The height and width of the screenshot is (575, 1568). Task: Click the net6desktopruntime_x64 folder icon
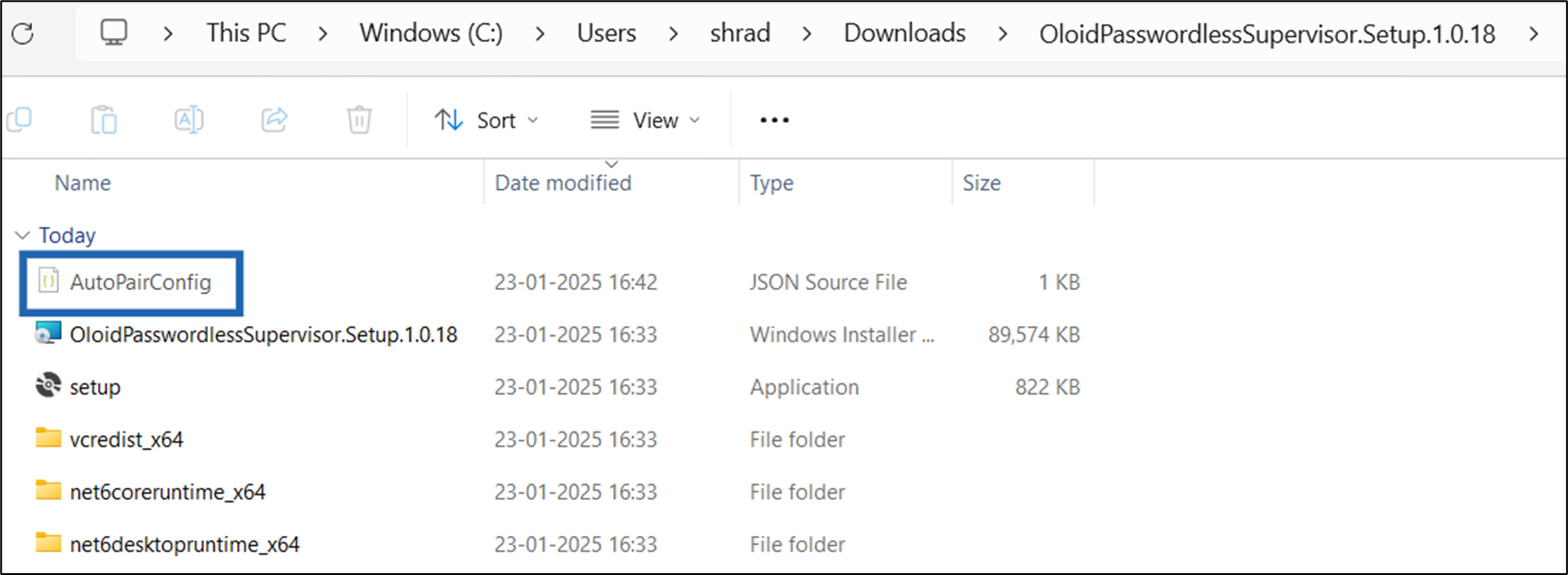coord(48,543)
